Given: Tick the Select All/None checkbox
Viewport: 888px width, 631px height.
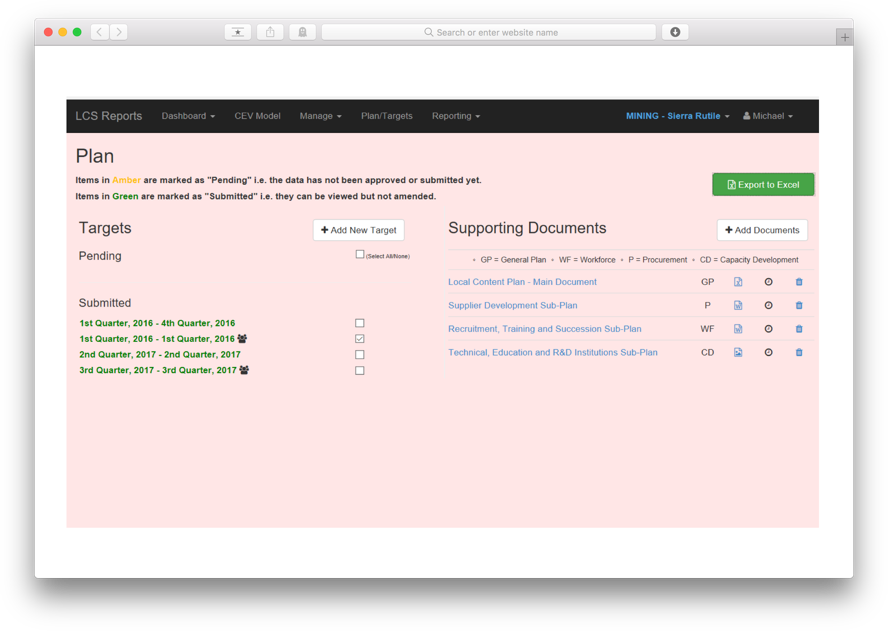Looking at the screenshot, I should (x=360, y=255).
